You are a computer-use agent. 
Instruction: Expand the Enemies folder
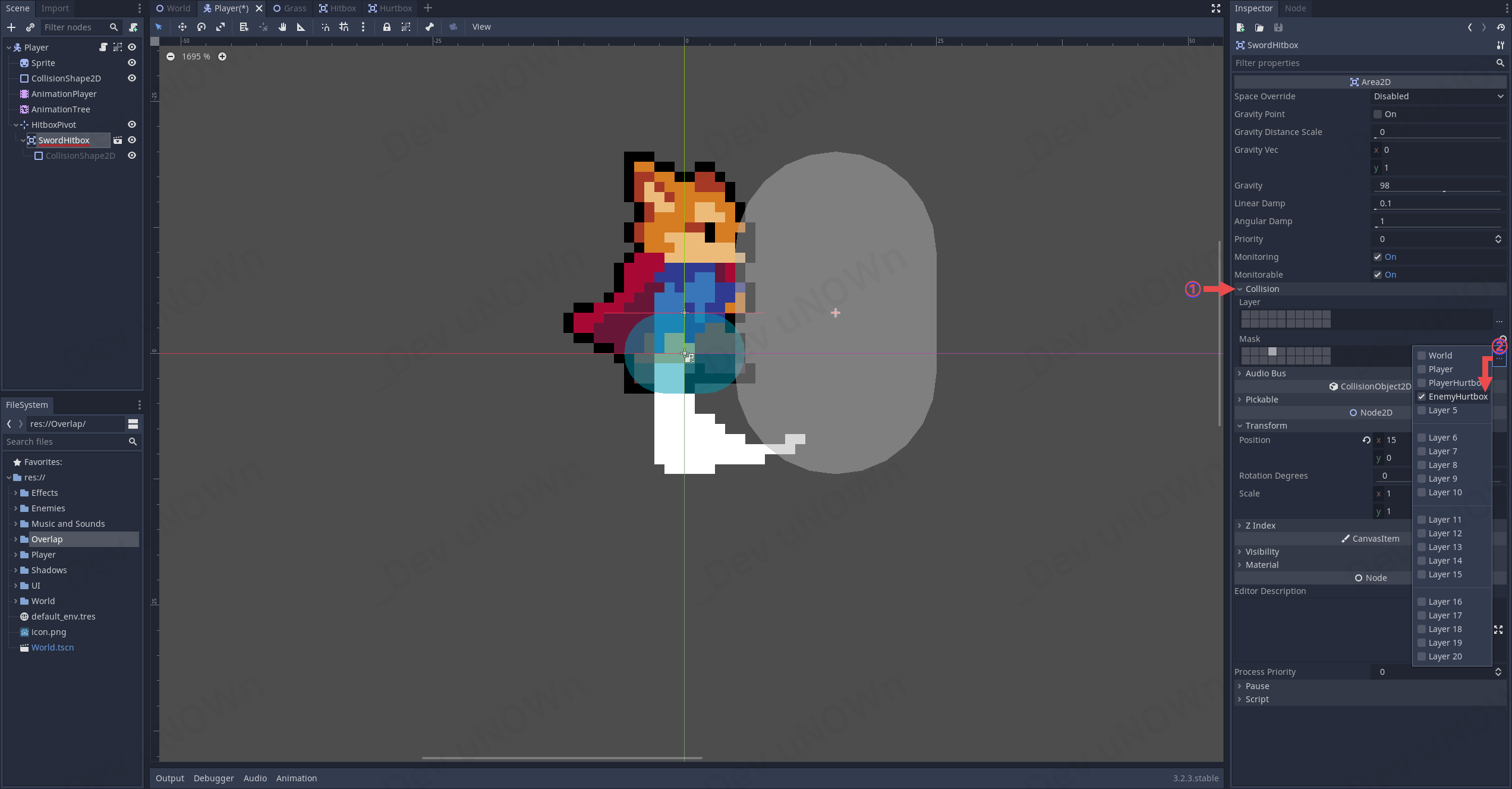(15, 508)
